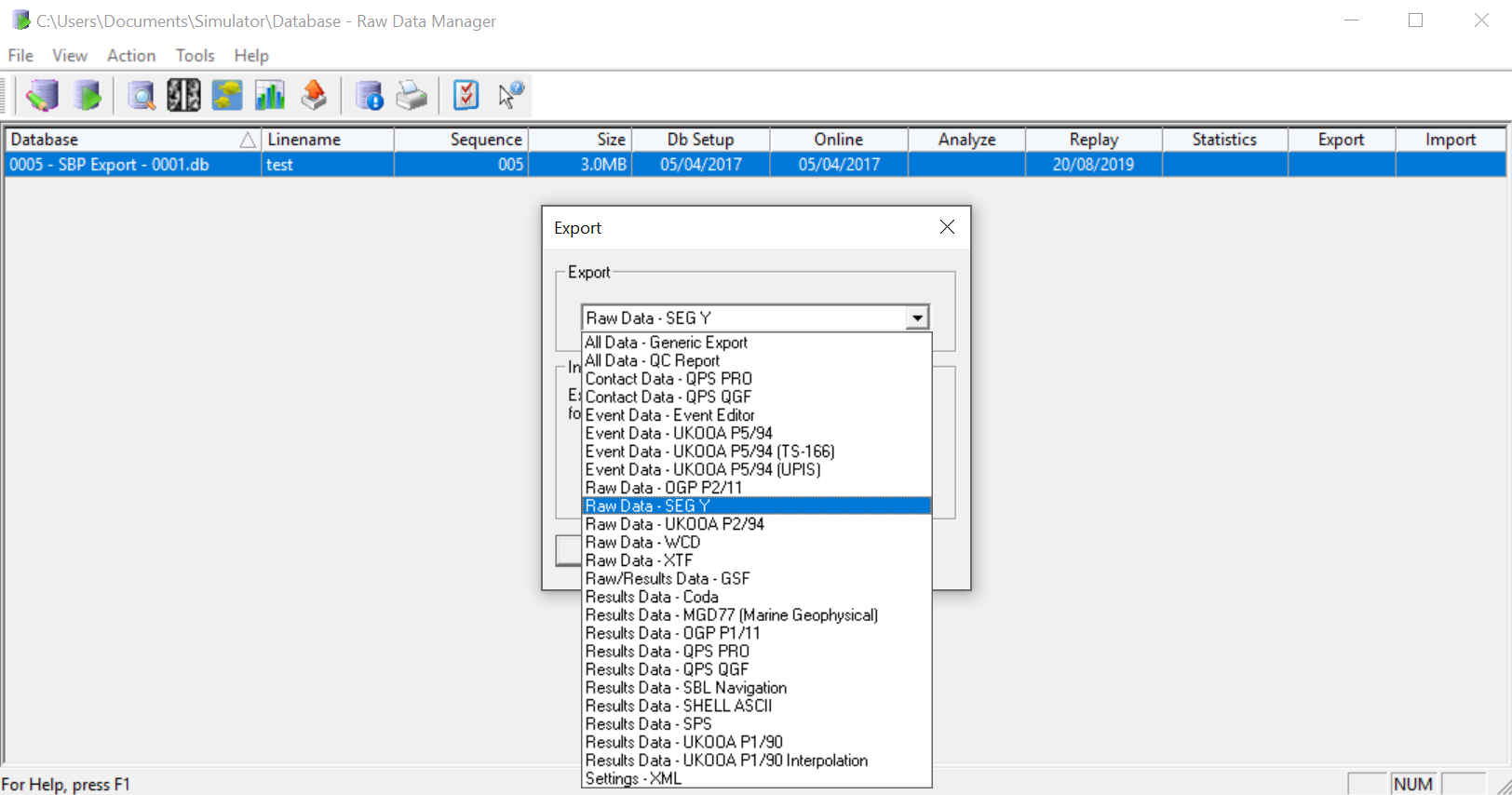Click the context help cursor icon
This screenshot has width=1512, height=795.
coord(510,95)
